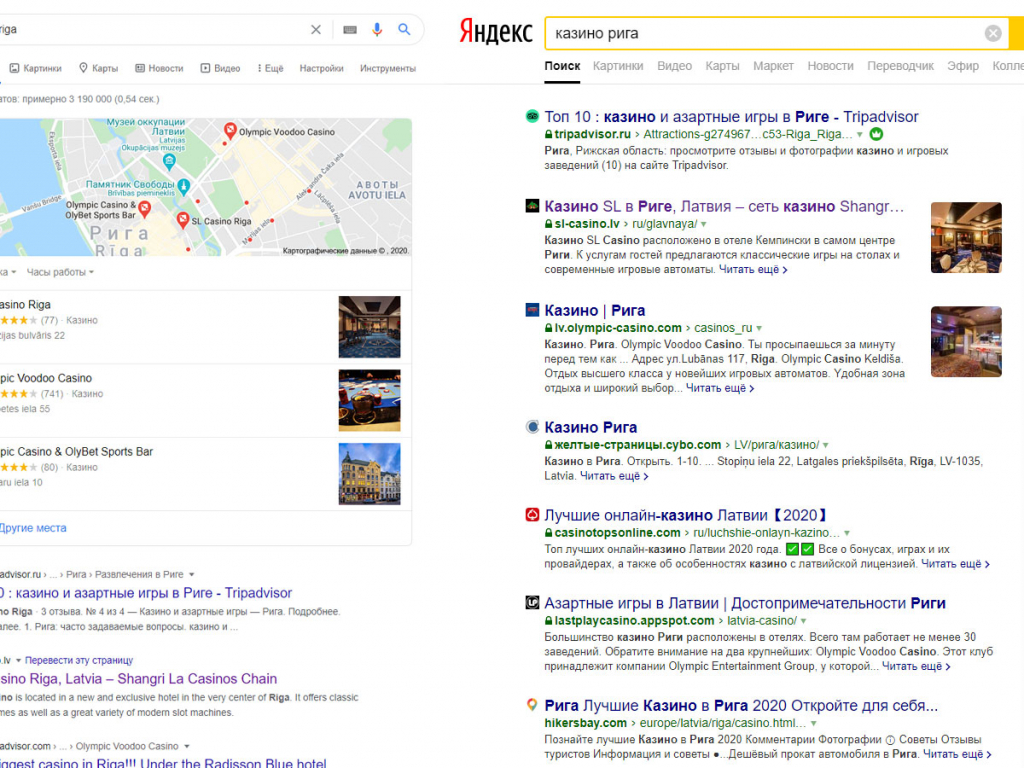Expand the Часы работы filter dropdown
The height and width of the screenshot is (768, 1024).
pyautogui.click(x=60, y=272)
